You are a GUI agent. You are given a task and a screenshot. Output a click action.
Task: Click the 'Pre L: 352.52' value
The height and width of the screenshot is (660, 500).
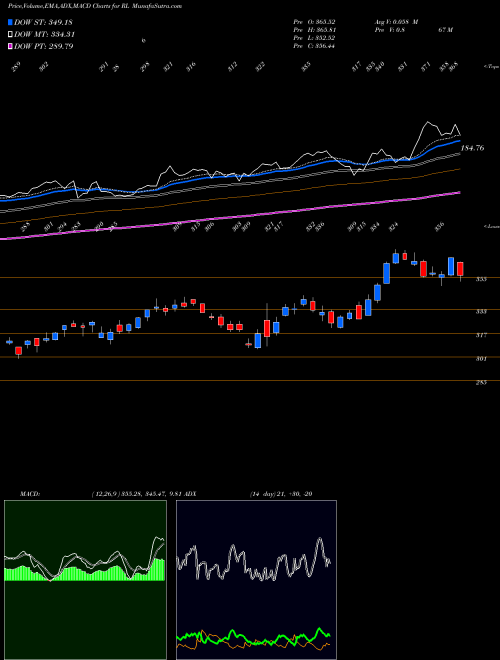pos(314,38)
